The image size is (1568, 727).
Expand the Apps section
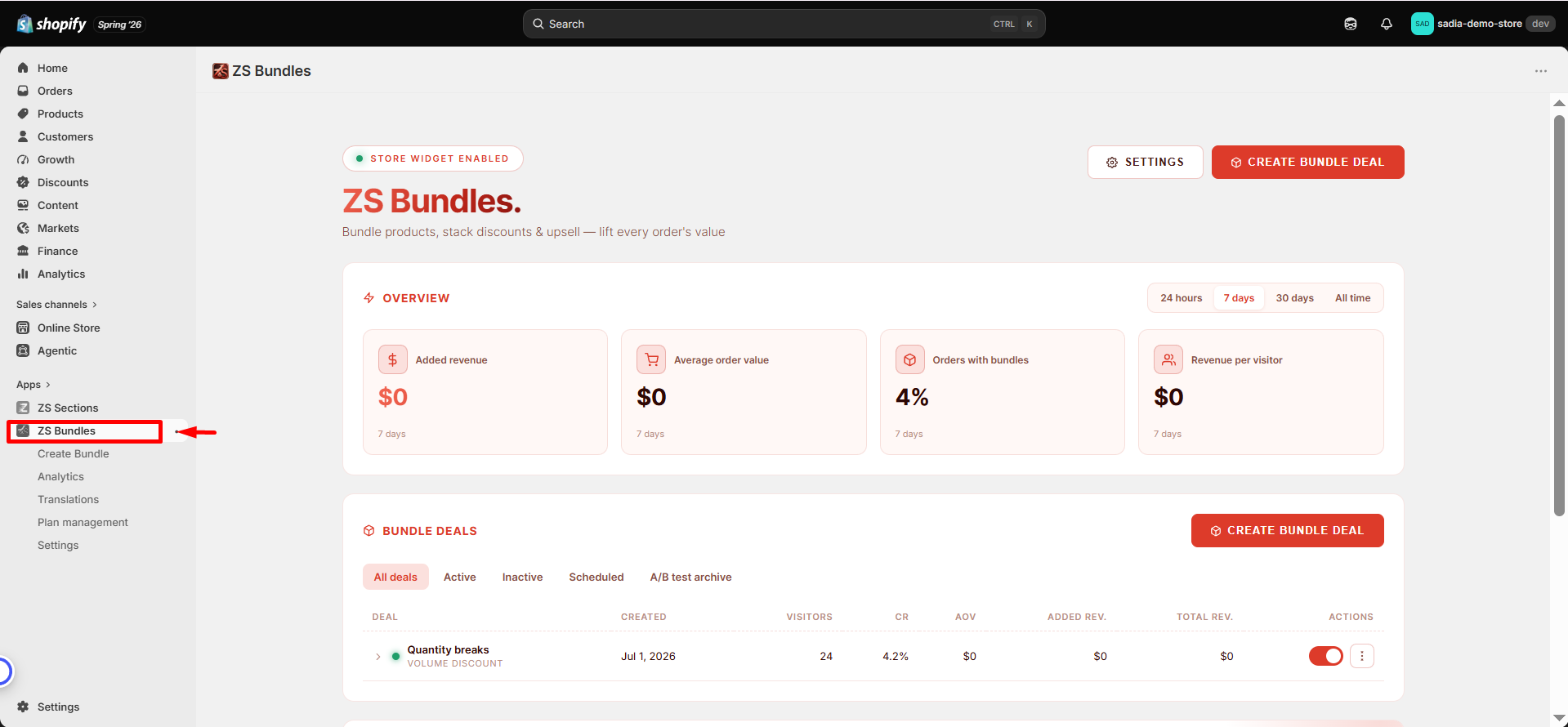pos(34,385)
